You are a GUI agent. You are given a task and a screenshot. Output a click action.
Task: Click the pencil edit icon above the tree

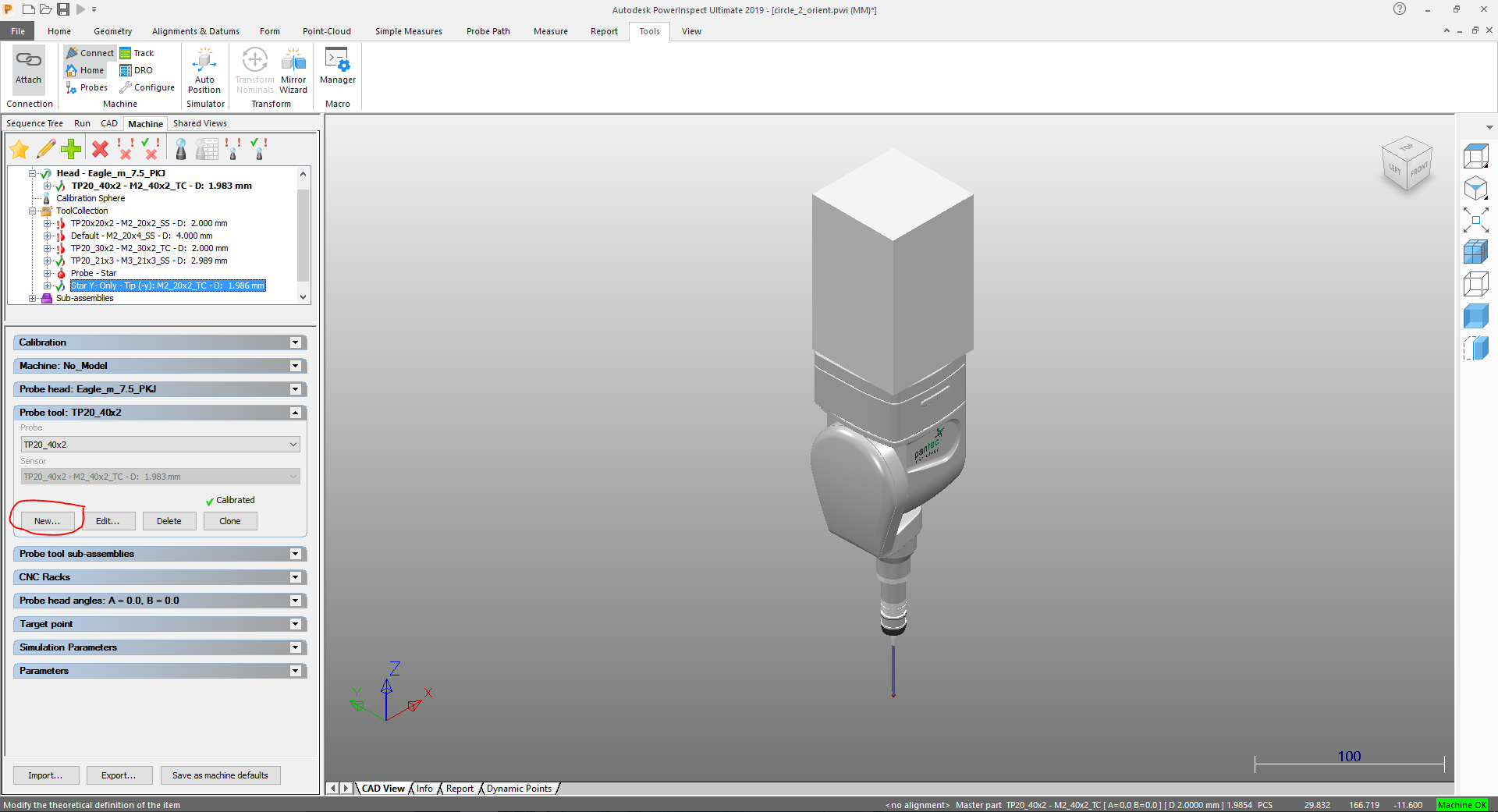[x=44, y=148]
